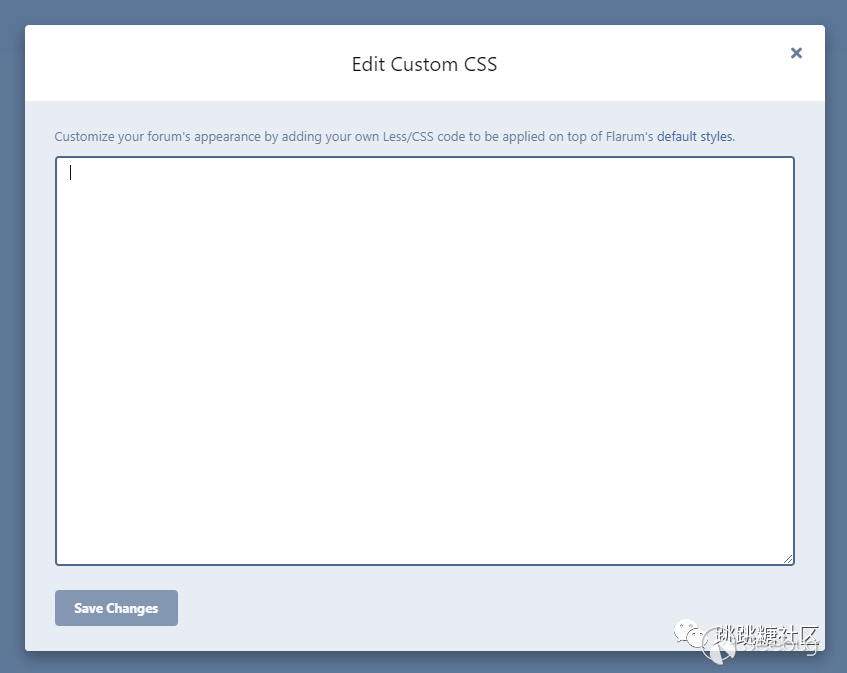The height and width of the screenshot is (673, 847).
Task: Click the word Flarum's in the description
Action: [629, 137]
